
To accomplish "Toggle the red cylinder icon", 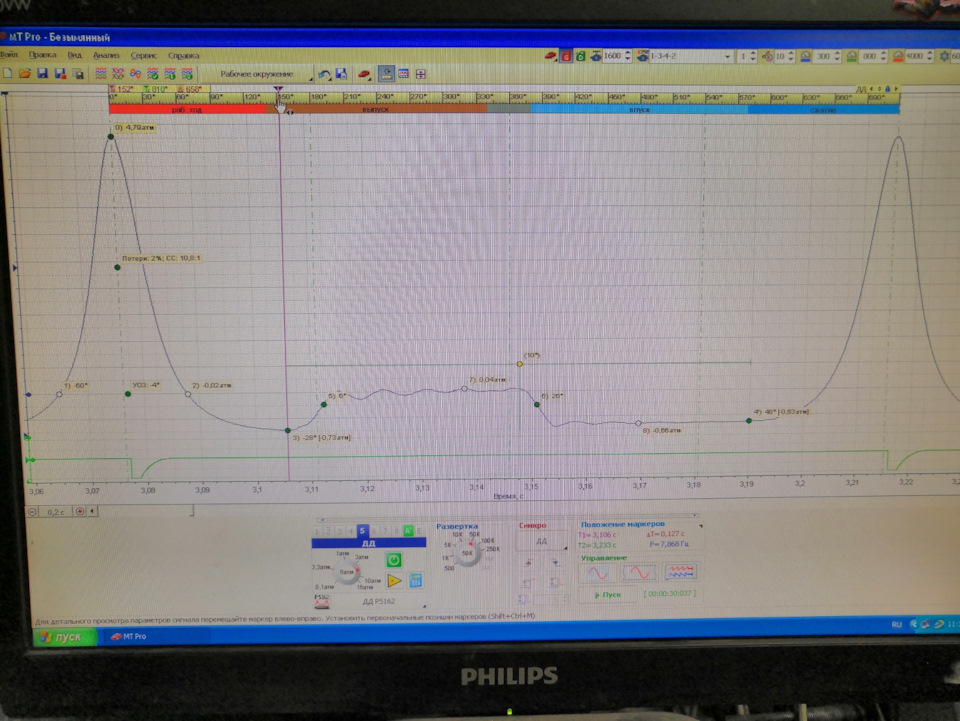I will (566, 56).
